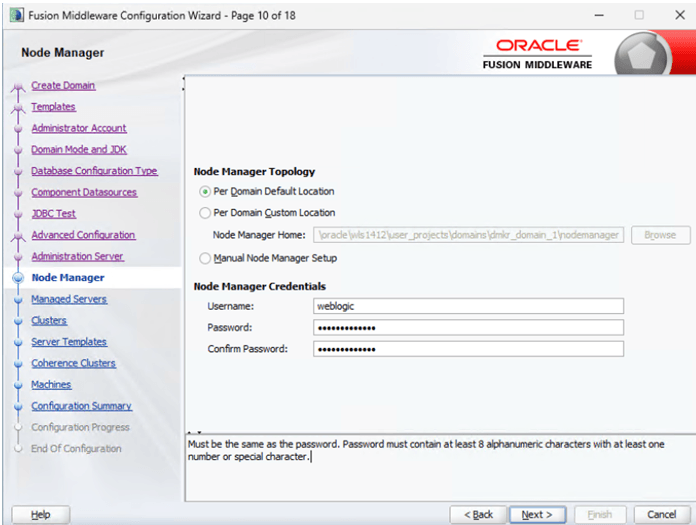Select the Node Manager step

tap(68, 277)
